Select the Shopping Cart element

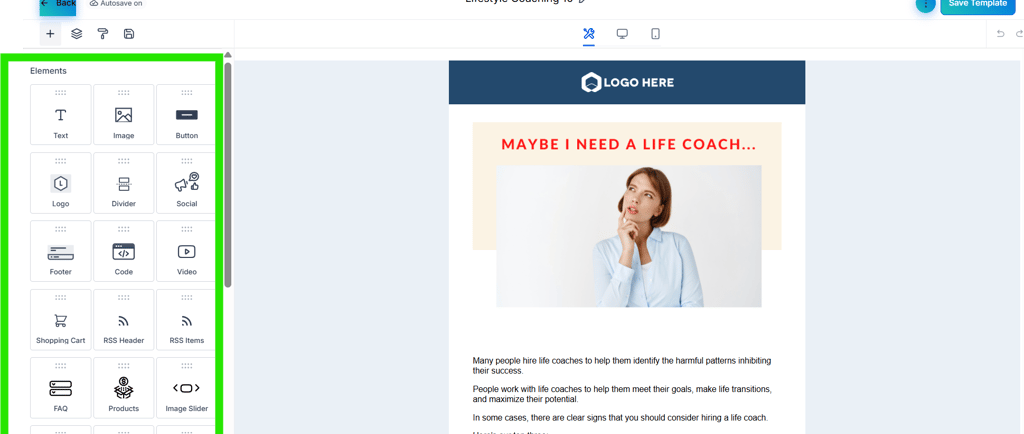click(x=60, y=320)
